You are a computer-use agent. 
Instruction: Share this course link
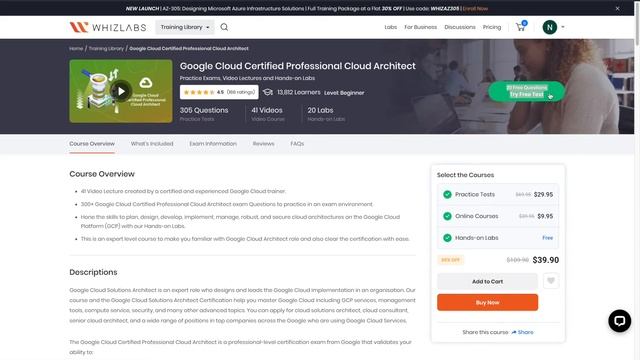point(522,332)
